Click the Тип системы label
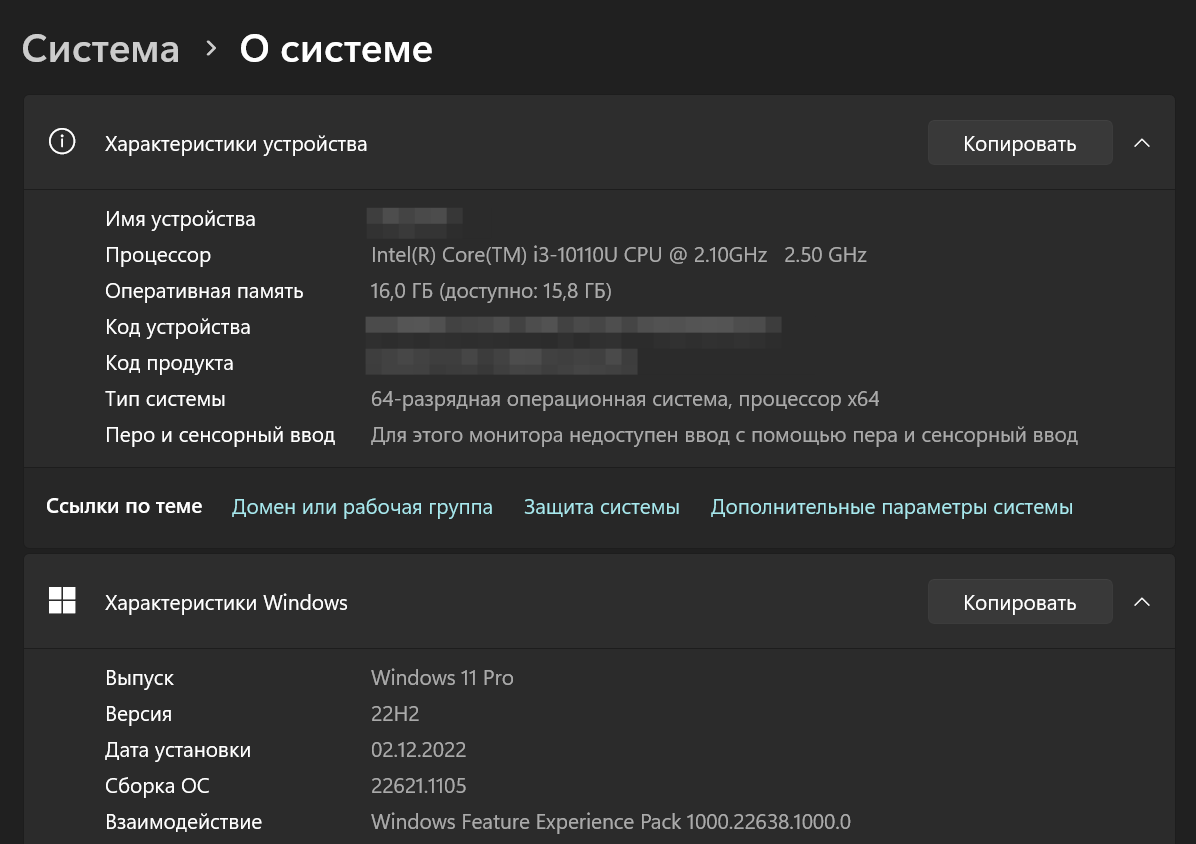Viewport: 1196px width, 844px height. (166, 399)
